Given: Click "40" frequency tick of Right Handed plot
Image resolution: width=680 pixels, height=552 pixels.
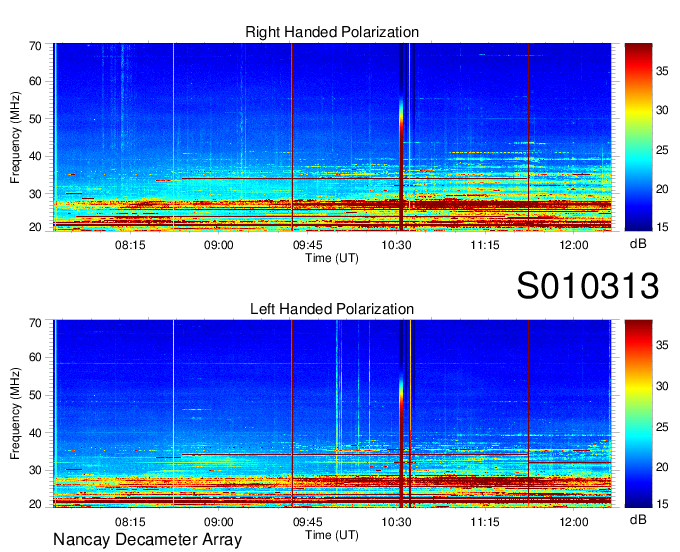Looking at the screenshot, I should pos(35,156).
